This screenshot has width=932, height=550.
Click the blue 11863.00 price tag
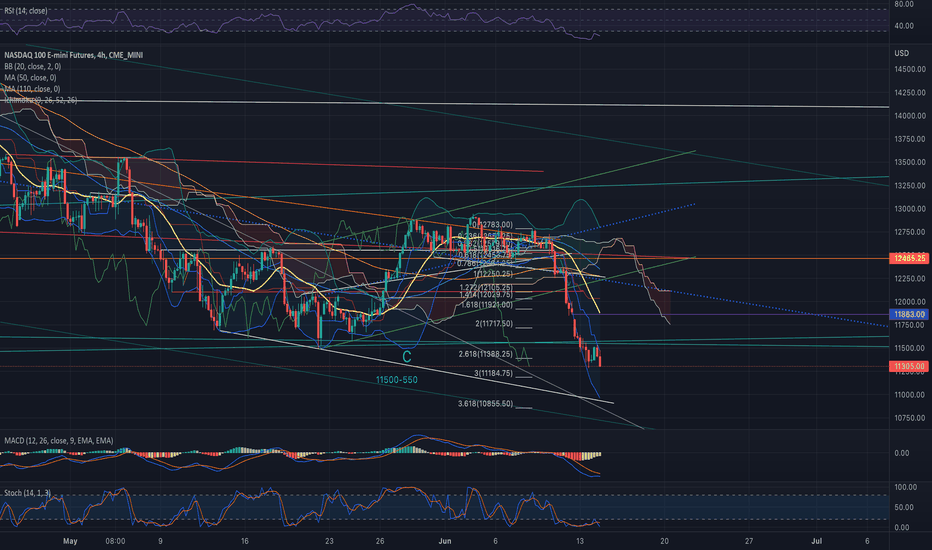point(909,314)
